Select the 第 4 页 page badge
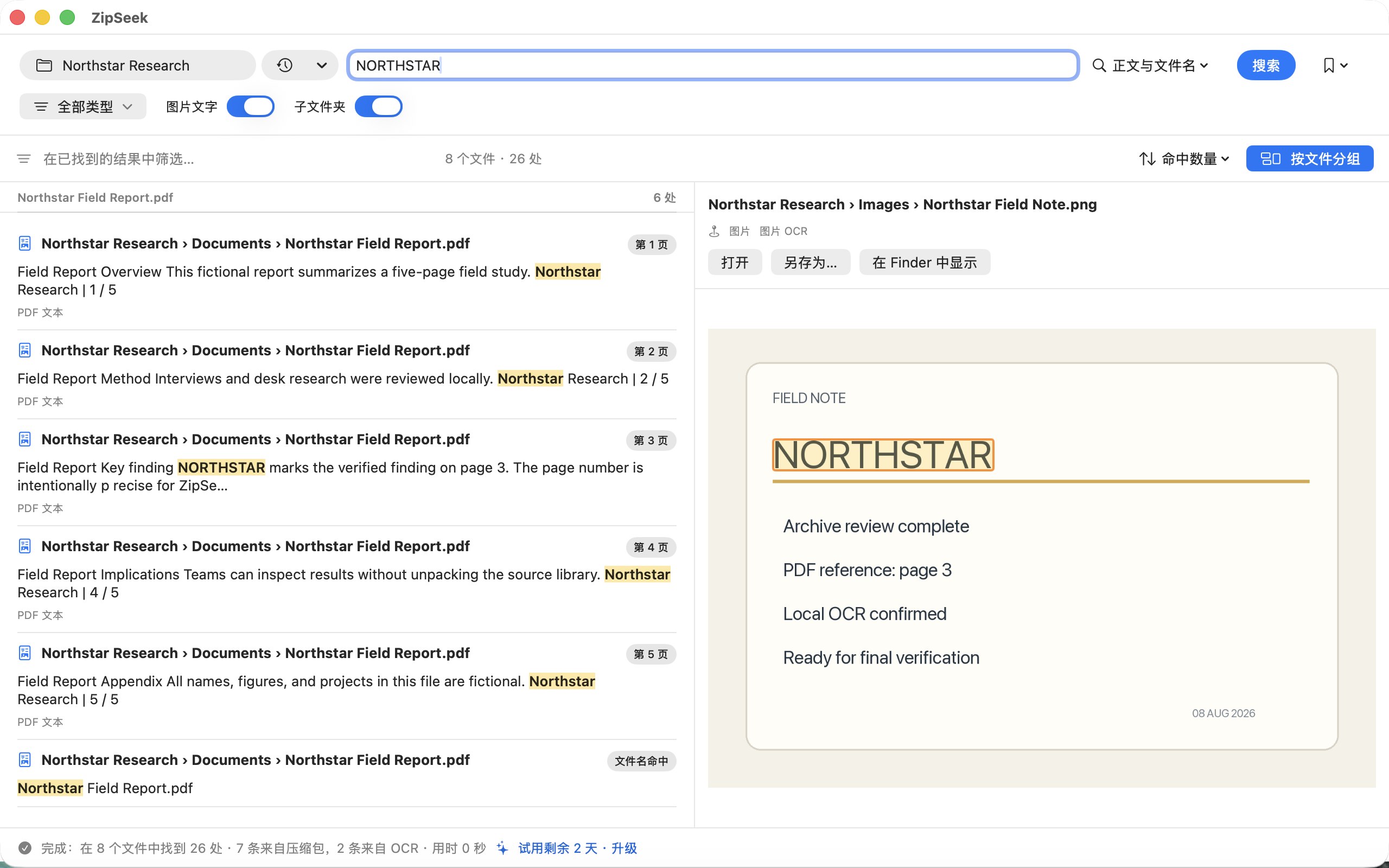1389x868 pixels. (651, 547)
